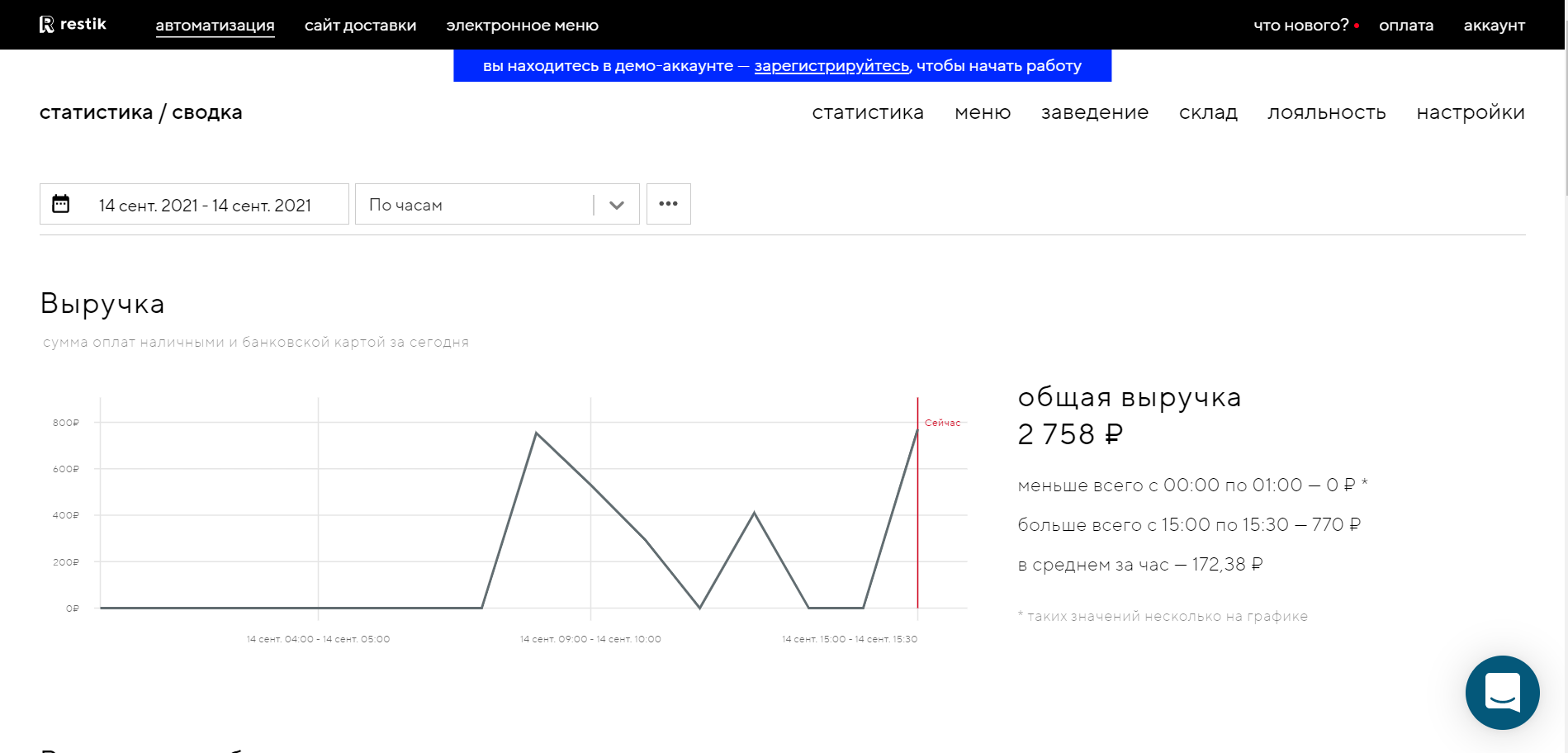Open the three-dots more options button
The image size is (1568, 753).
669,204
